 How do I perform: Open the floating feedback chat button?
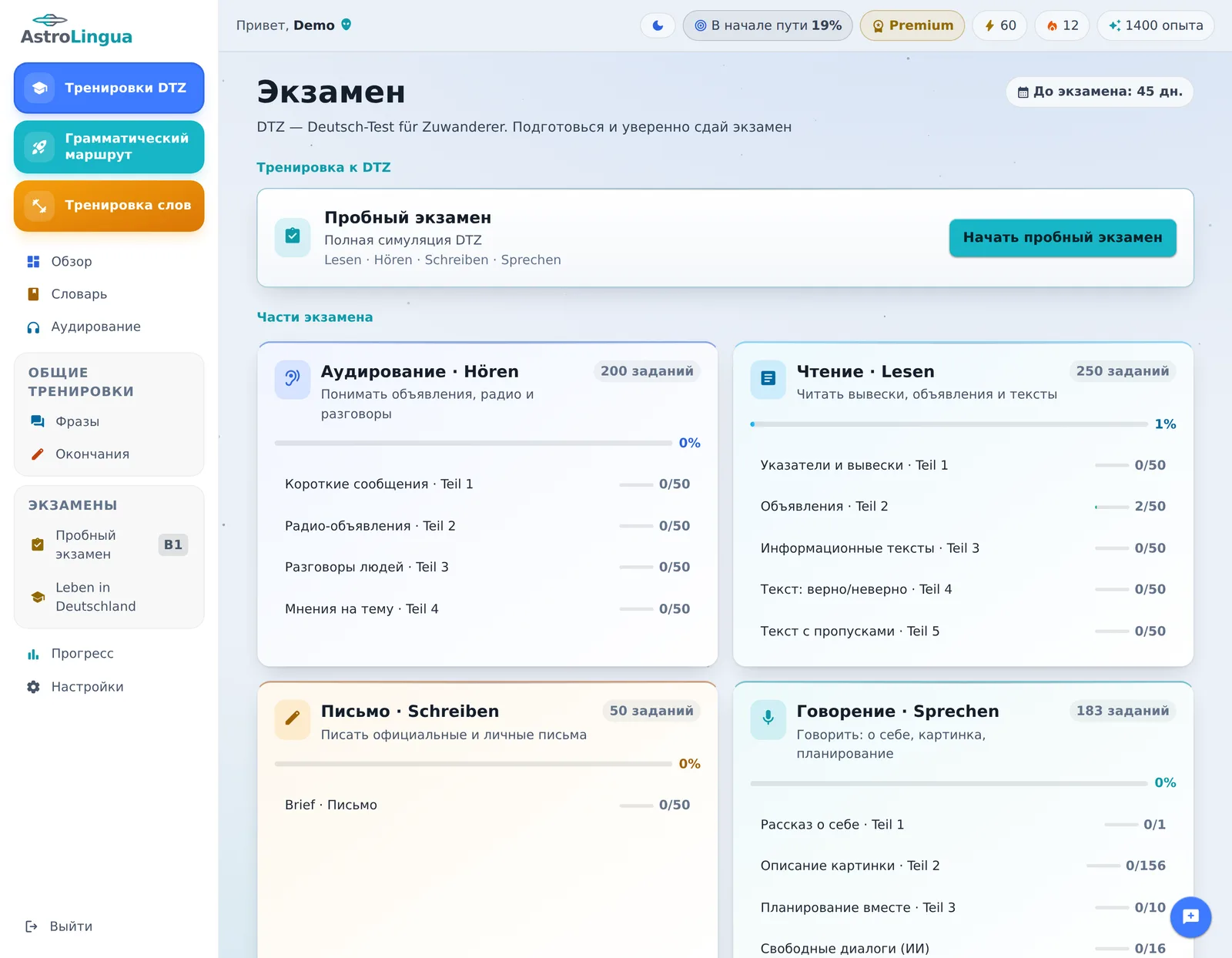pyautogui.click(x=1190, y=917)
